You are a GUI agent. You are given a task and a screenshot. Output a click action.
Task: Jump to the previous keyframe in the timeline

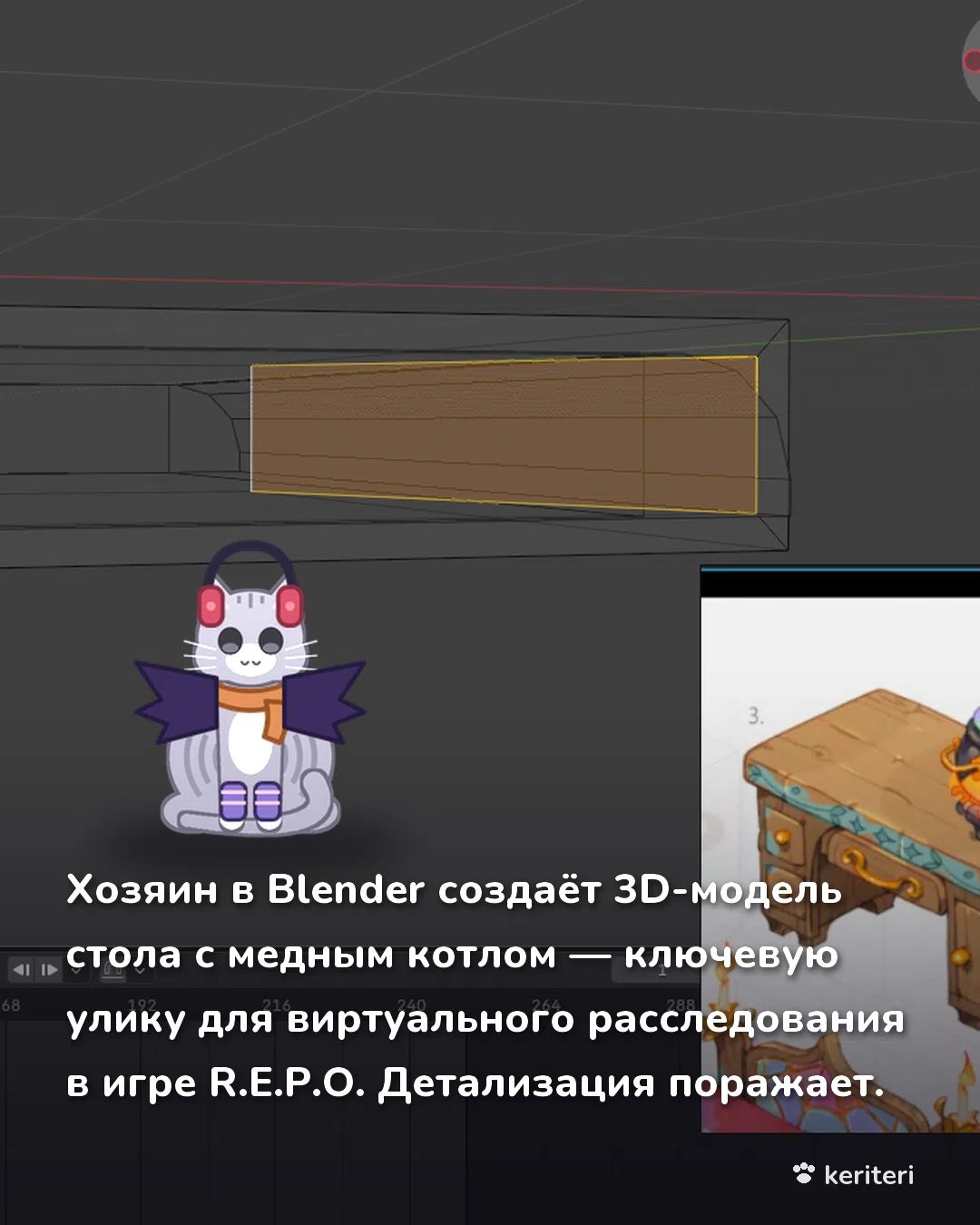point(22,969)
